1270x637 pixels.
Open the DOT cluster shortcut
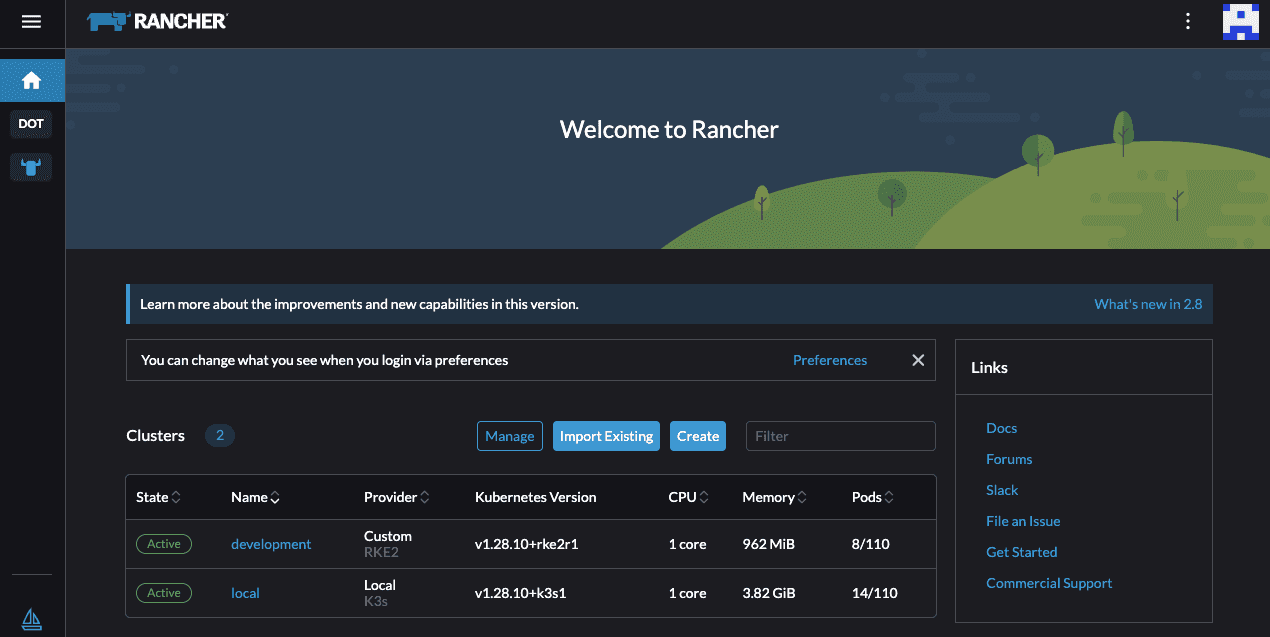coord(31,124)
